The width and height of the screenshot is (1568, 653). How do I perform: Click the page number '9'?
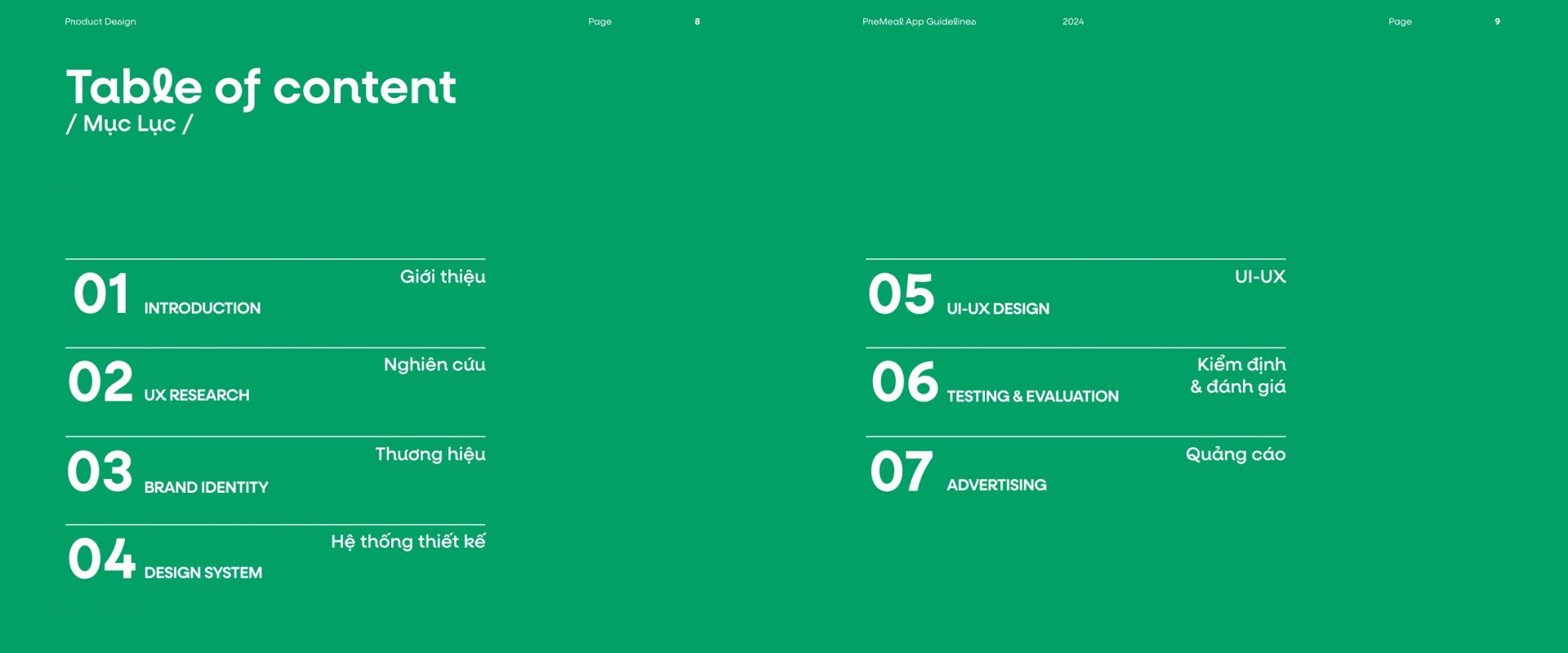point(1497,21)
